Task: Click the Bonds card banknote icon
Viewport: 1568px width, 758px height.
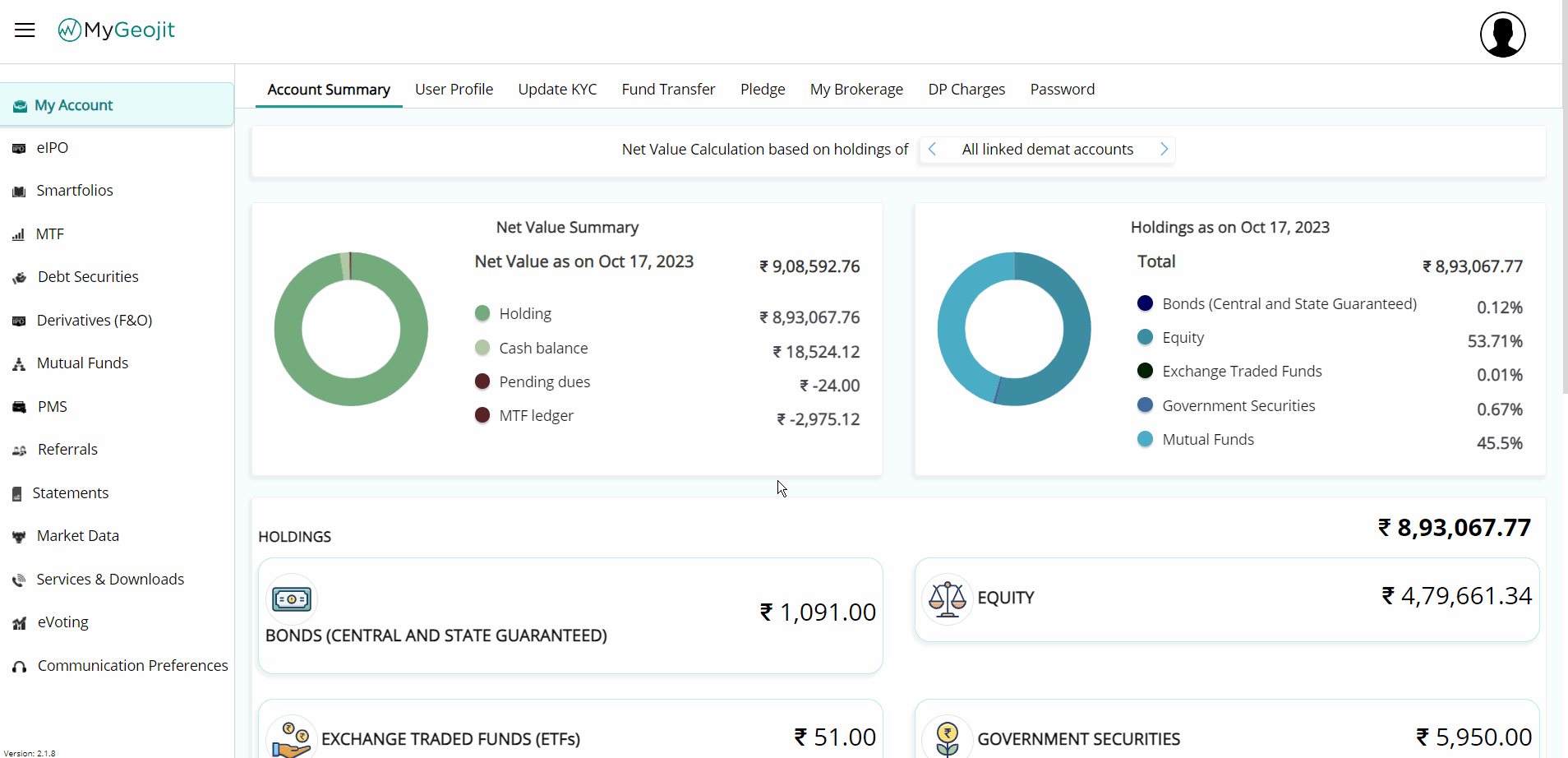Action: click(x=292, y=599)
